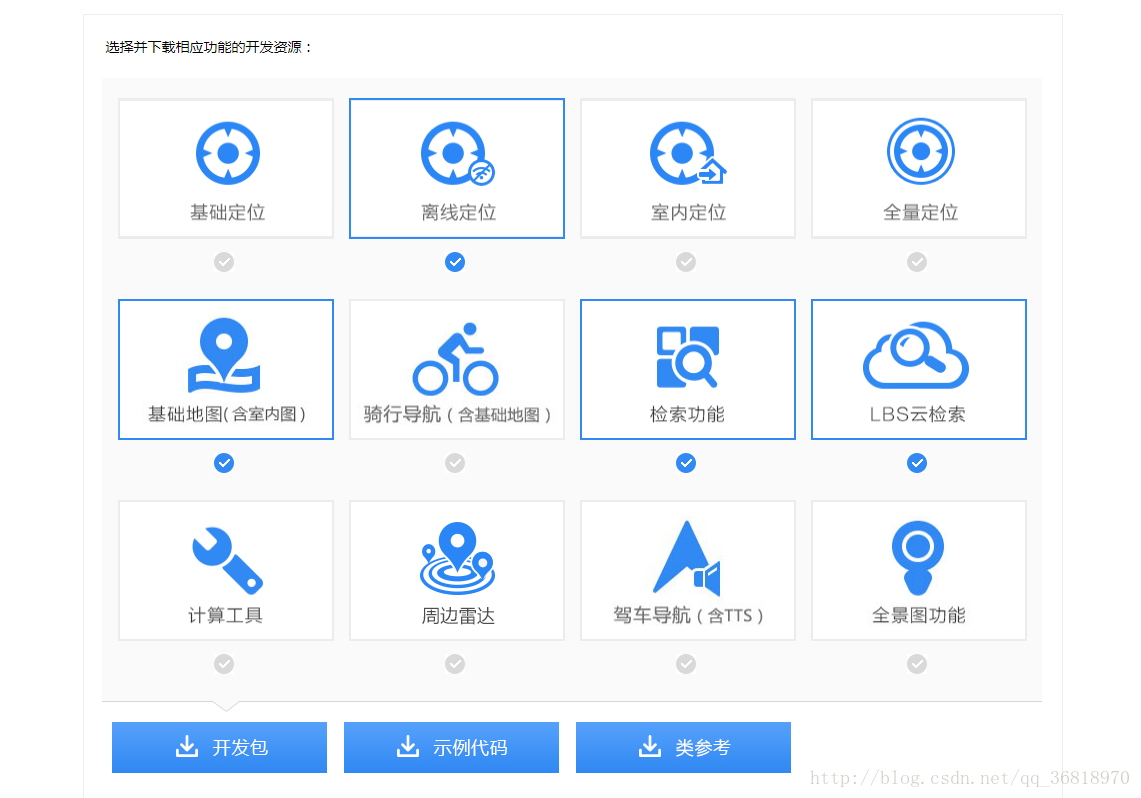Deselect the checkmark under 检索功能
The image size is (1141, 798).
click(686, 463)
